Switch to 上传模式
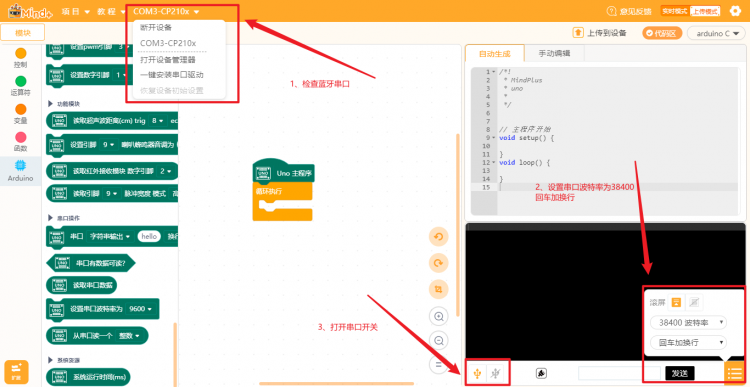Screen dimensions: 750x387 tap(705, 11)
